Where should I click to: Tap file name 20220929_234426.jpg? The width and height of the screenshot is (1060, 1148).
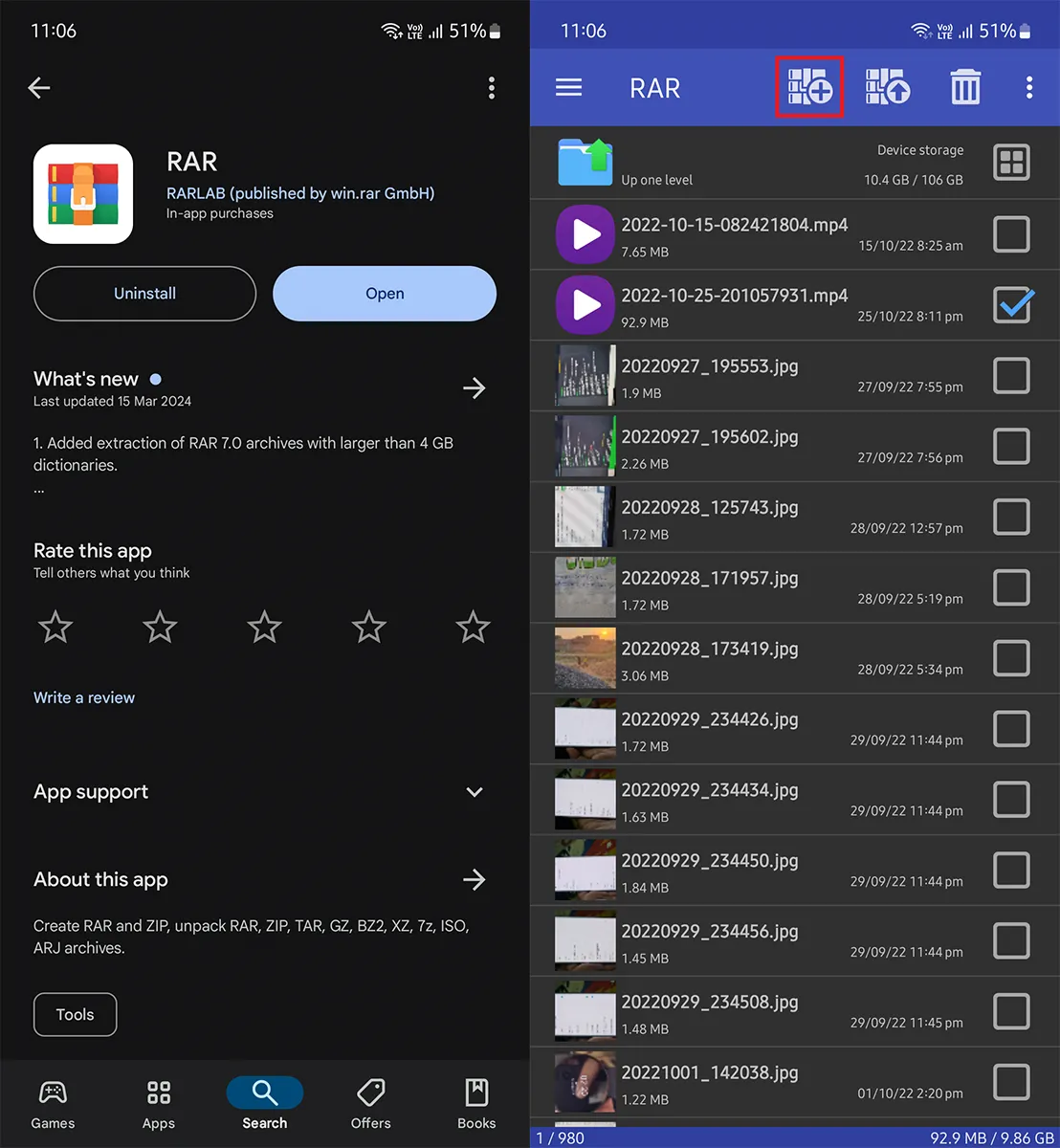coord(710,719)
